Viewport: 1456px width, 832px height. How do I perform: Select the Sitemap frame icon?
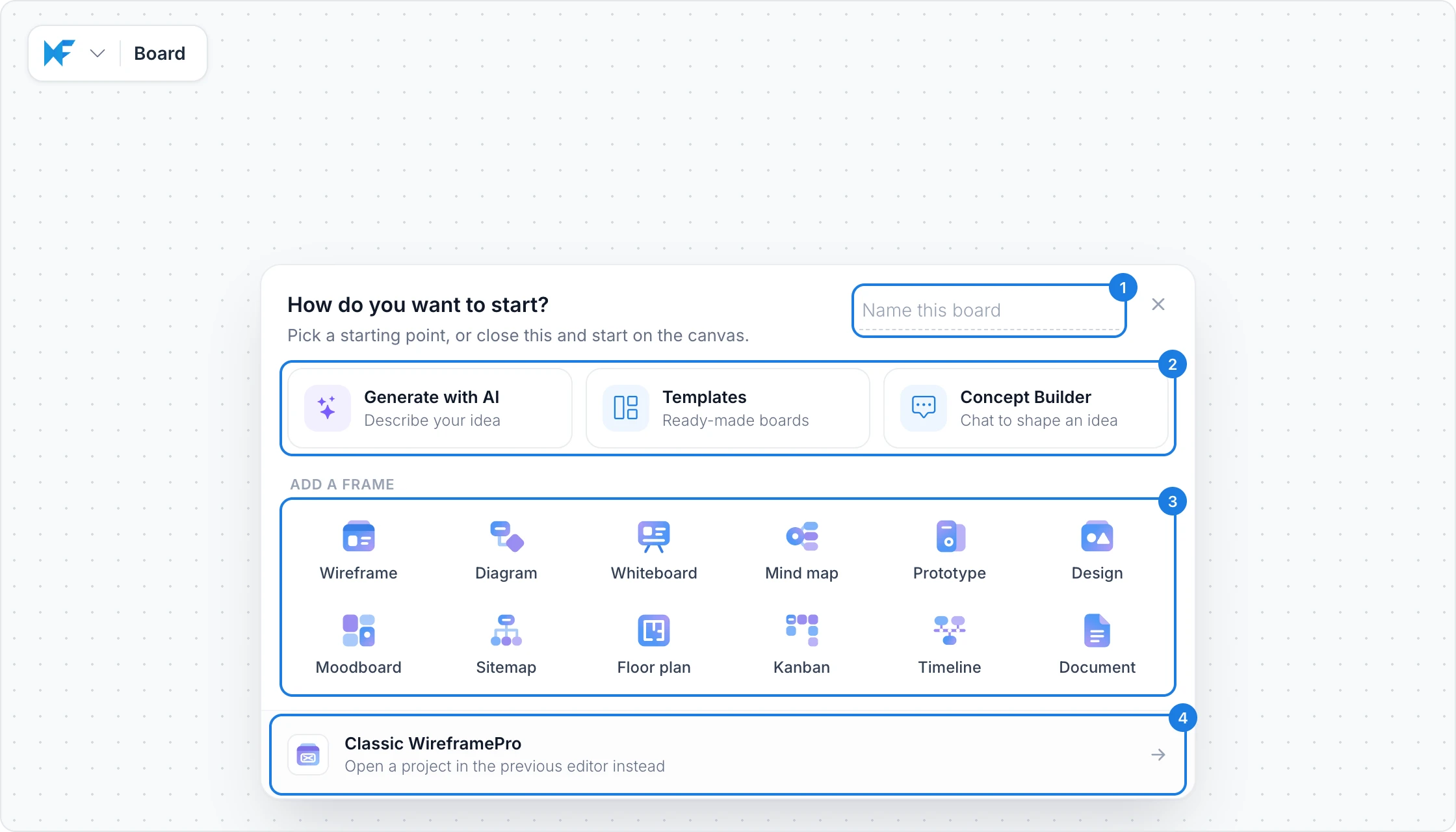click(x=506, y=630)
